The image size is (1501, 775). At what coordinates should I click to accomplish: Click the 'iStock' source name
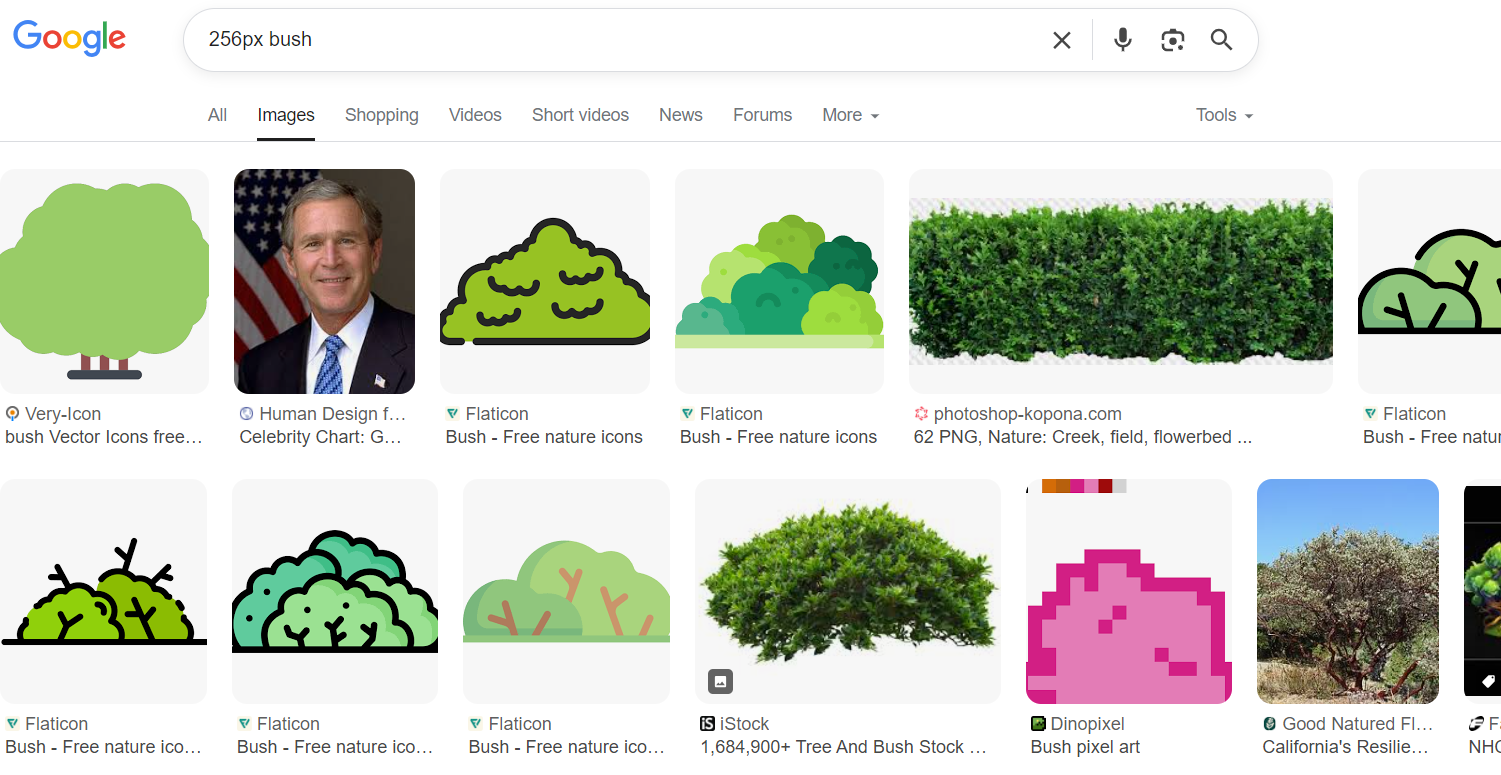[x=745, y=723]
